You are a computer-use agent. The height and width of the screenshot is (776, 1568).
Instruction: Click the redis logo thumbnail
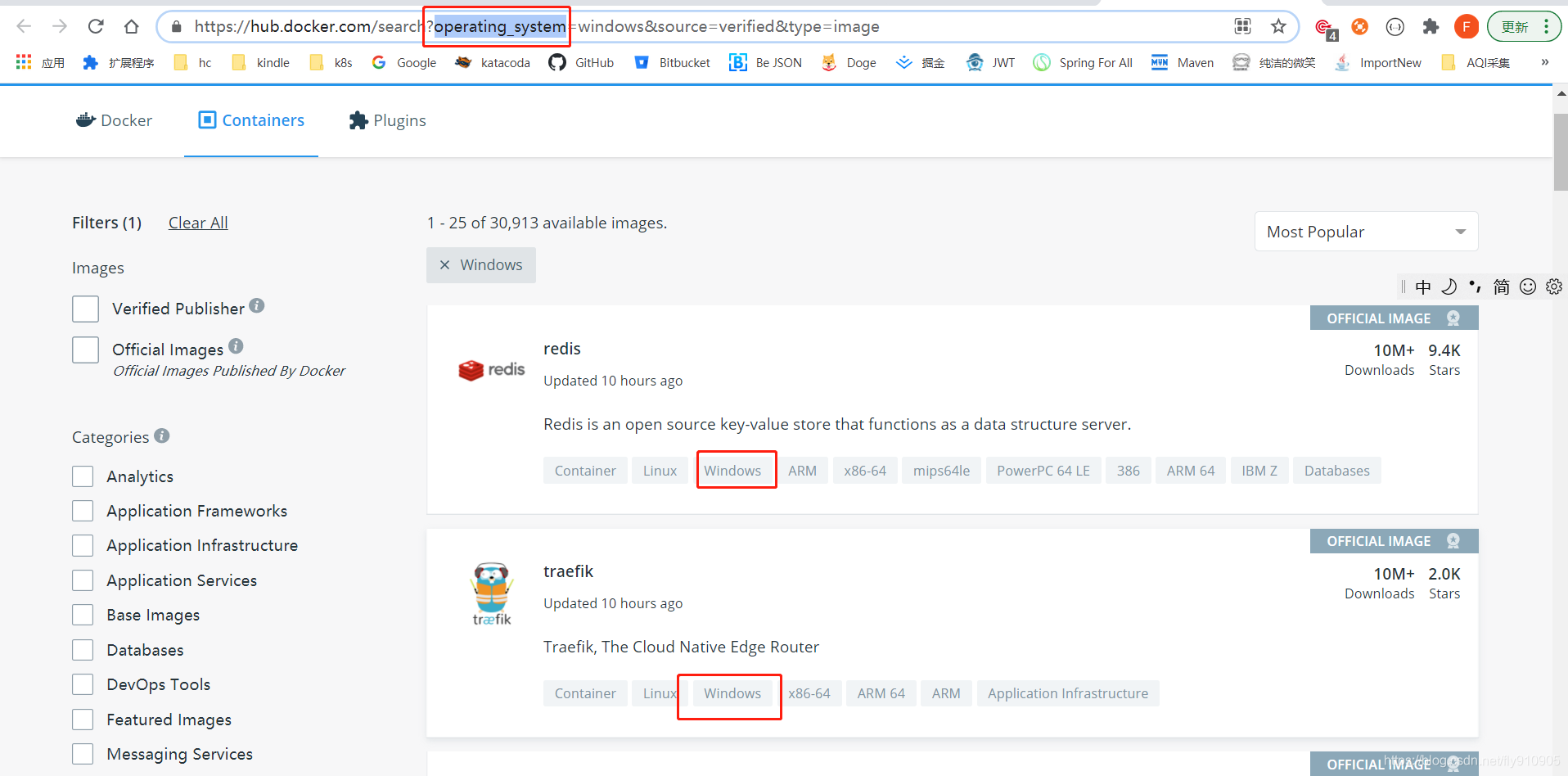pos(492,370)
